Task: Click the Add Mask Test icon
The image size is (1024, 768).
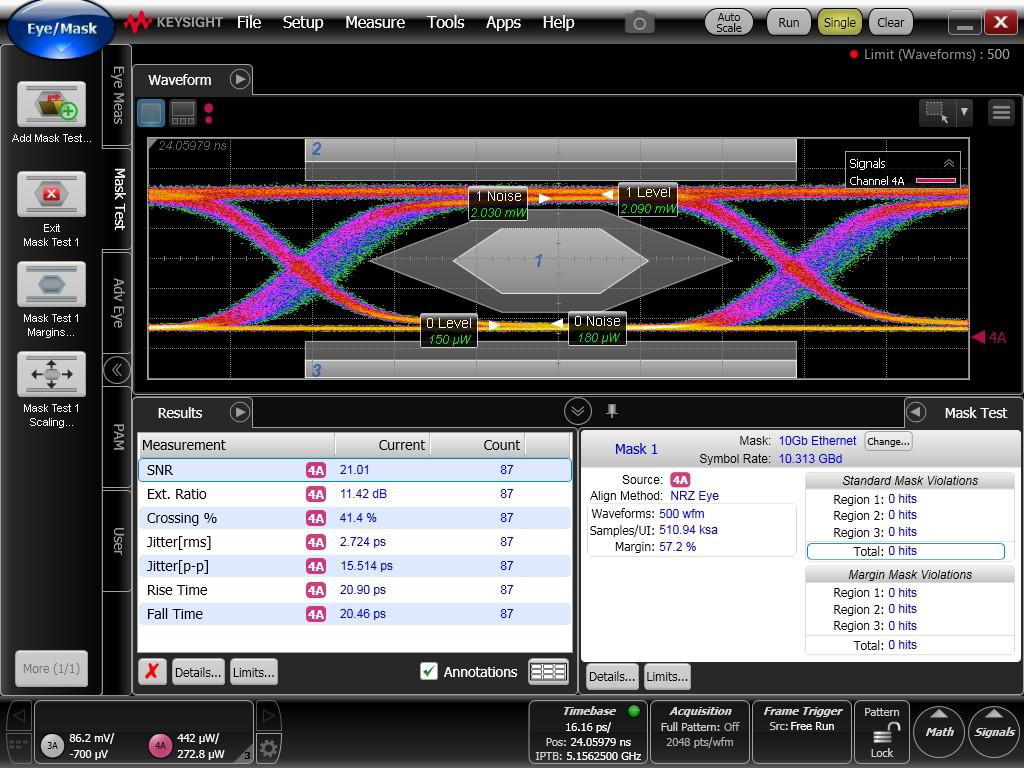Action: coord(51,104)
